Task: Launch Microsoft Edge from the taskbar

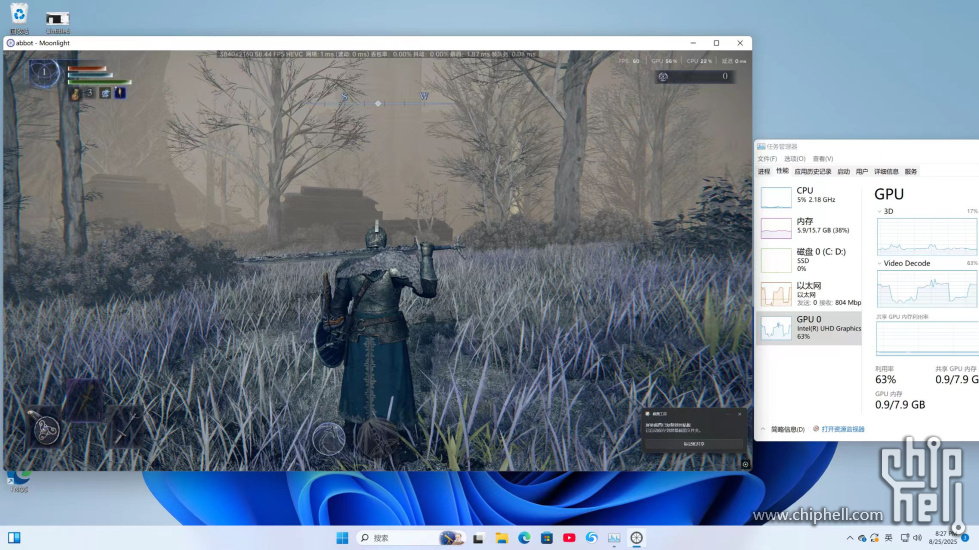Action: click(x=524, y=538)
